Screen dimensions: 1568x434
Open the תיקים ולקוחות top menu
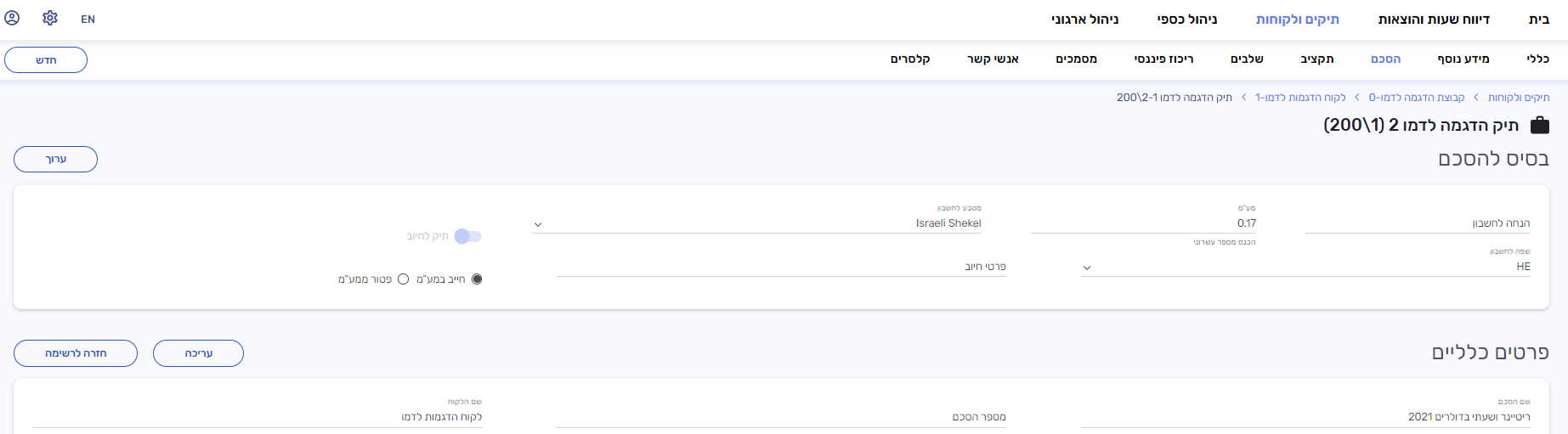[1297, 19]
